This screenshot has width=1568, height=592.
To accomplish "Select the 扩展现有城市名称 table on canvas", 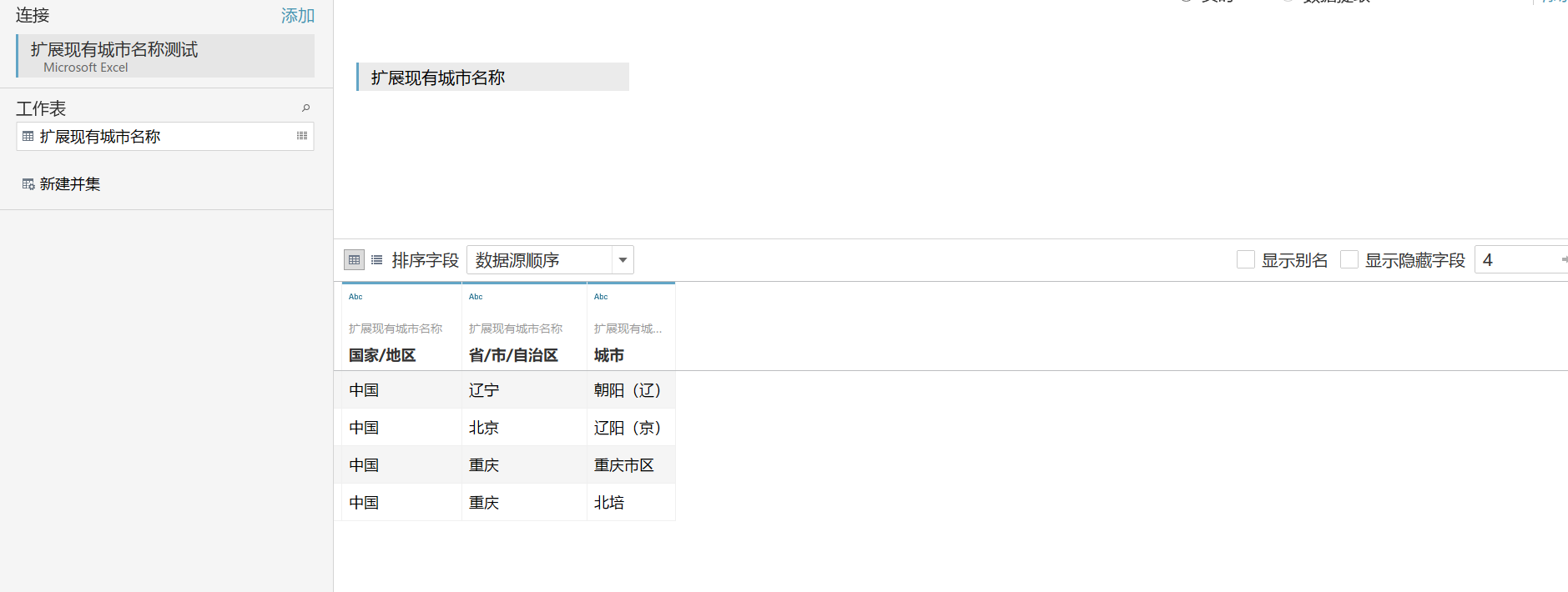I will (x=492, y=77).
